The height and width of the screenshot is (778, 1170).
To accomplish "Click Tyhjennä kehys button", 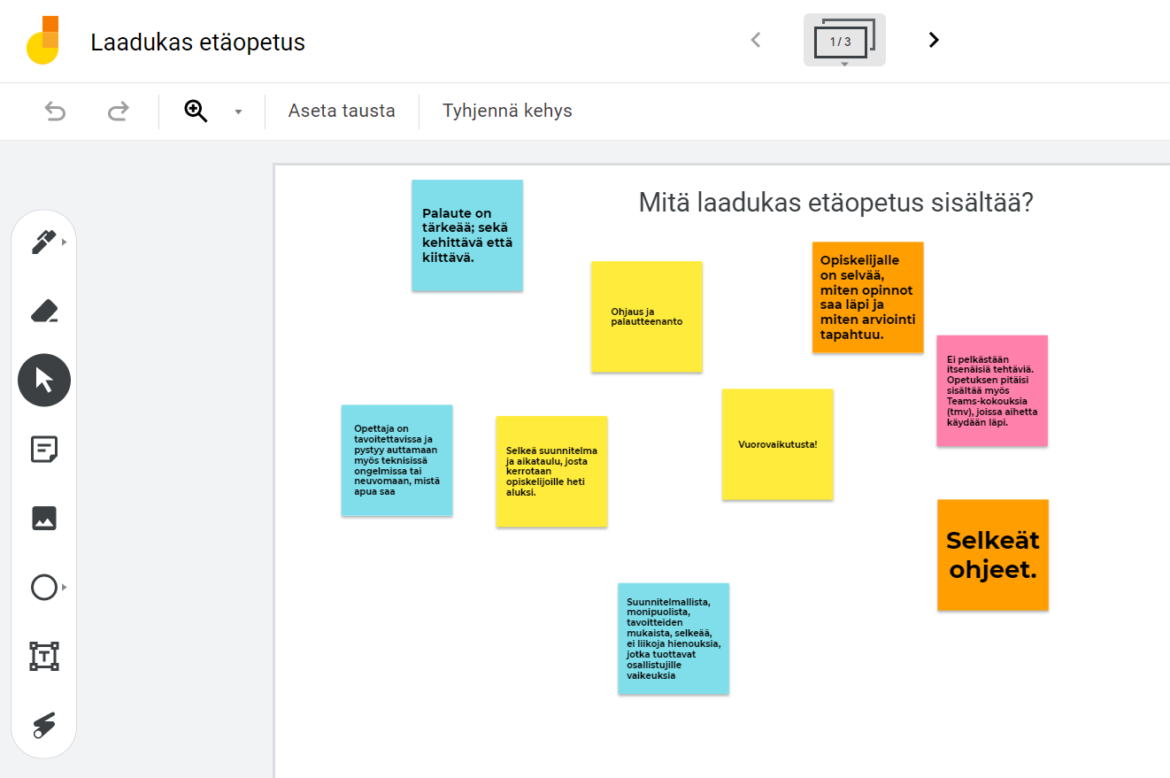I will click(x=507, y=111).
